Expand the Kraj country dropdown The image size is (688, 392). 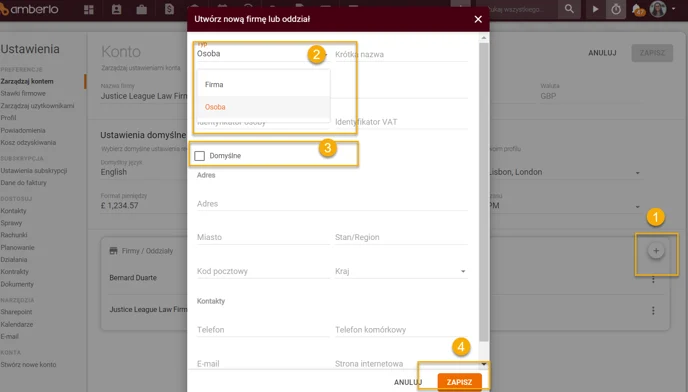pos(463,271)
